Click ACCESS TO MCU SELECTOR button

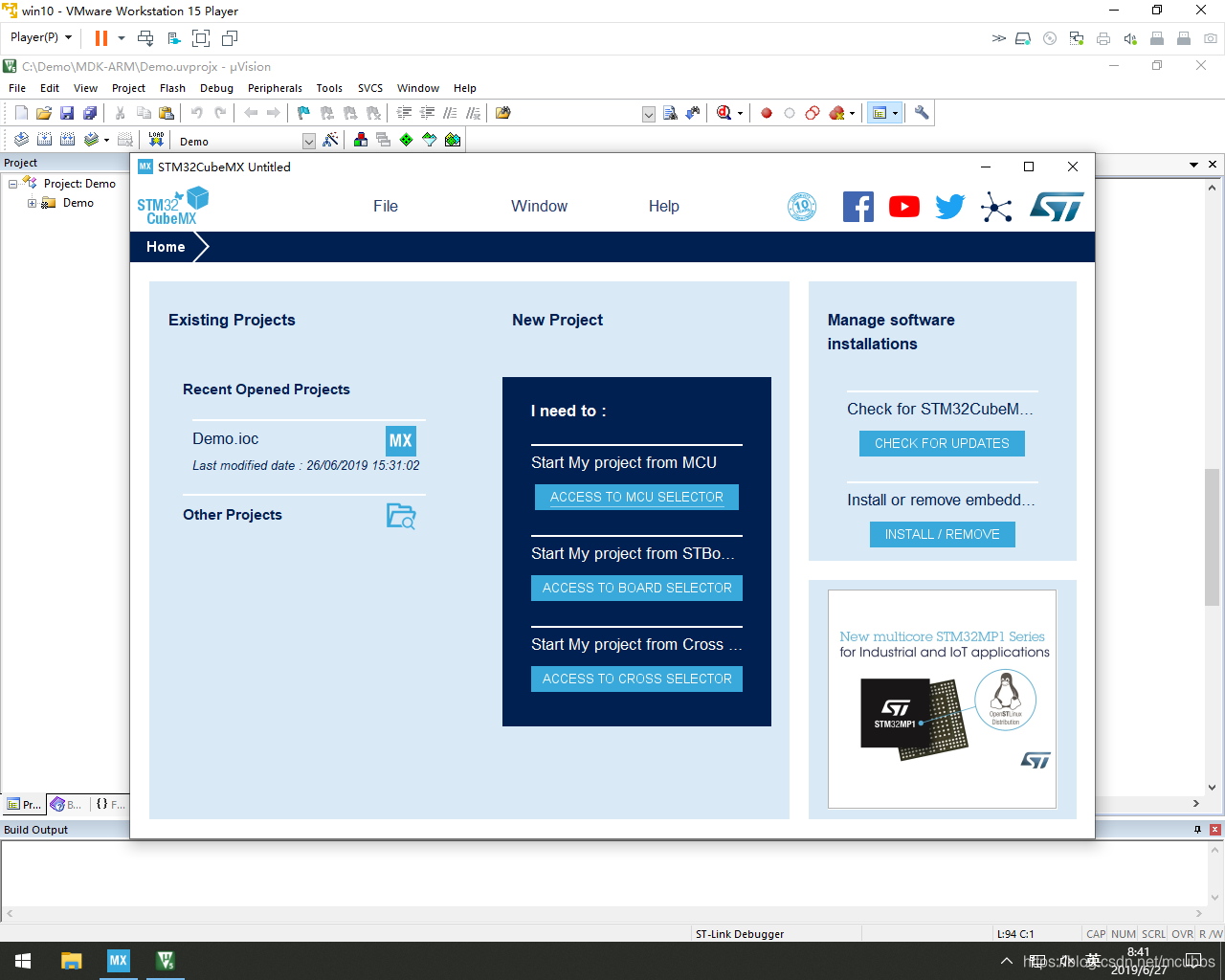[x=636, y=497]
